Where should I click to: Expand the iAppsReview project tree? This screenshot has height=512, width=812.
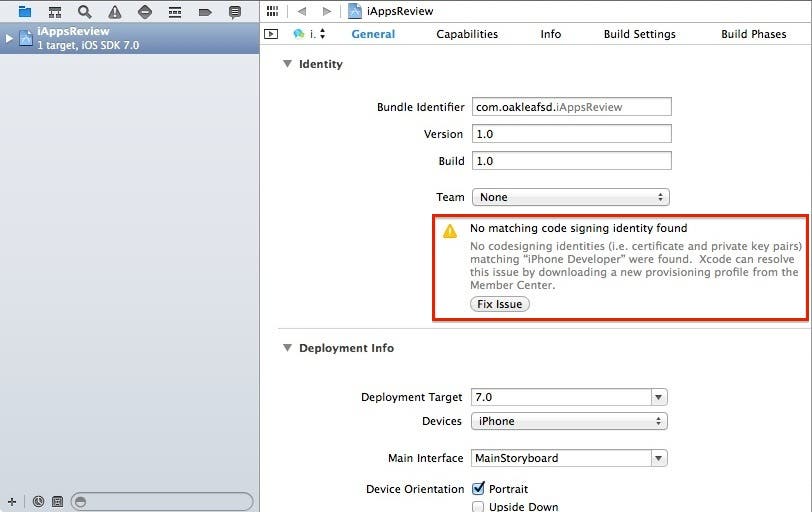click(x=9, y=38)
